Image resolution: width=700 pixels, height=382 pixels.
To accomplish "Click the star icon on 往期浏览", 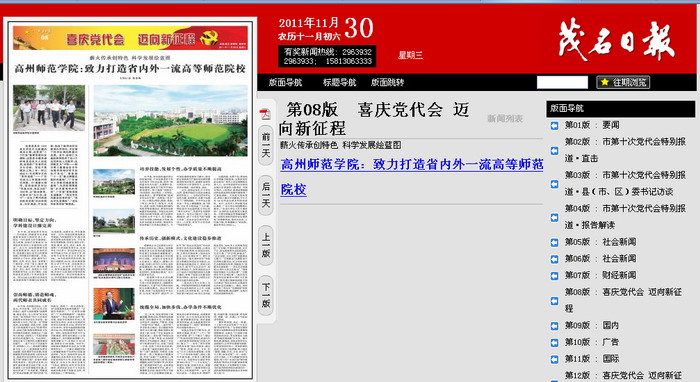I will [x=604, y=82].
